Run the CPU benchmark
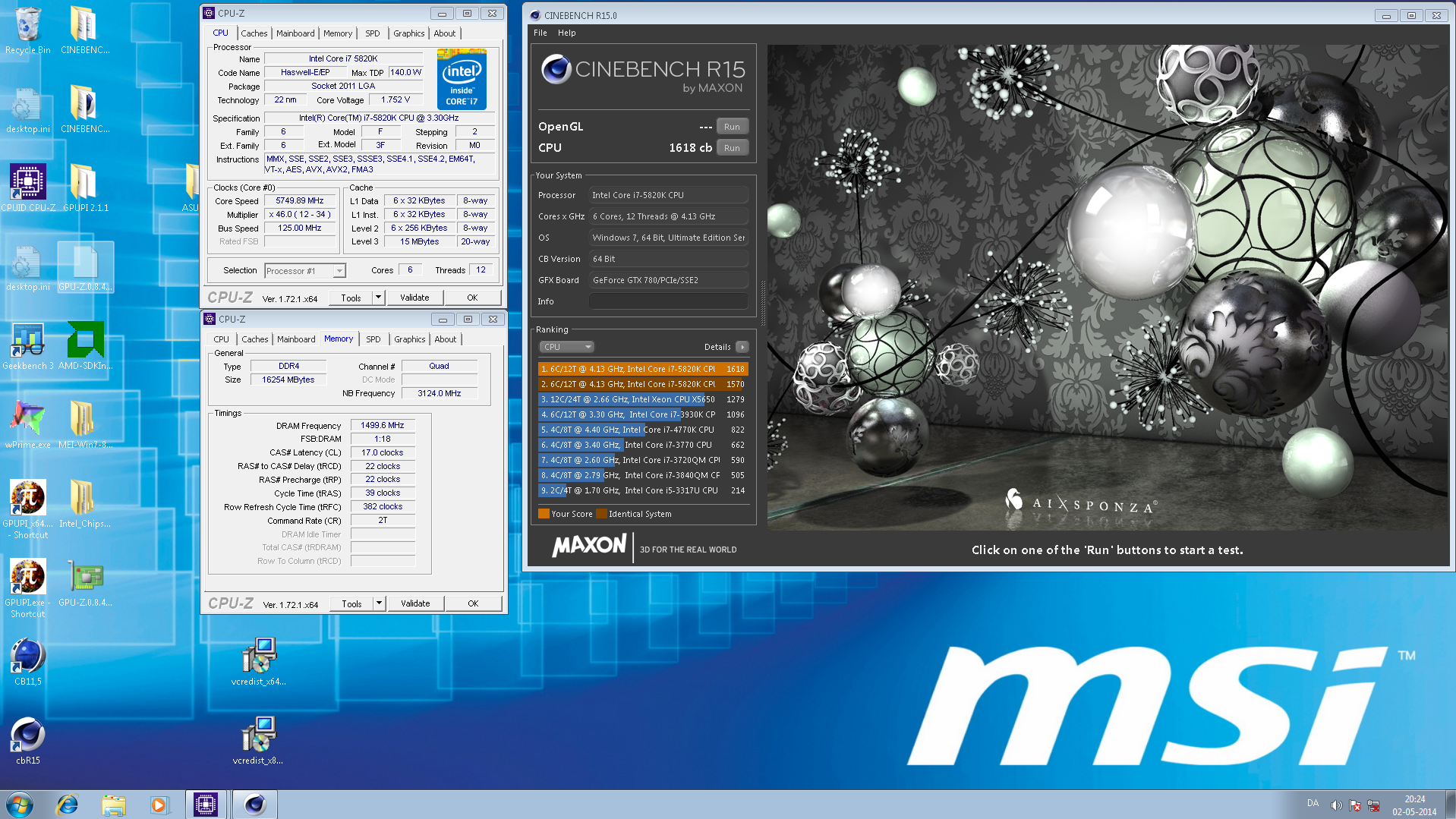 (x=732, y=148)
